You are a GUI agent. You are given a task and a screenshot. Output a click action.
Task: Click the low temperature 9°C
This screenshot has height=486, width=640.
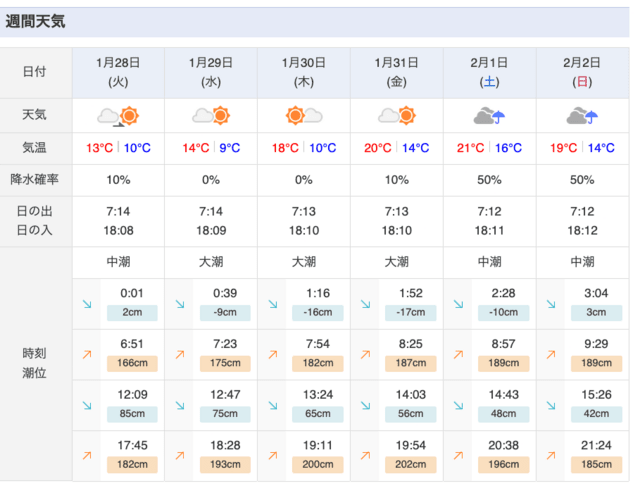(x=230, y=148)
